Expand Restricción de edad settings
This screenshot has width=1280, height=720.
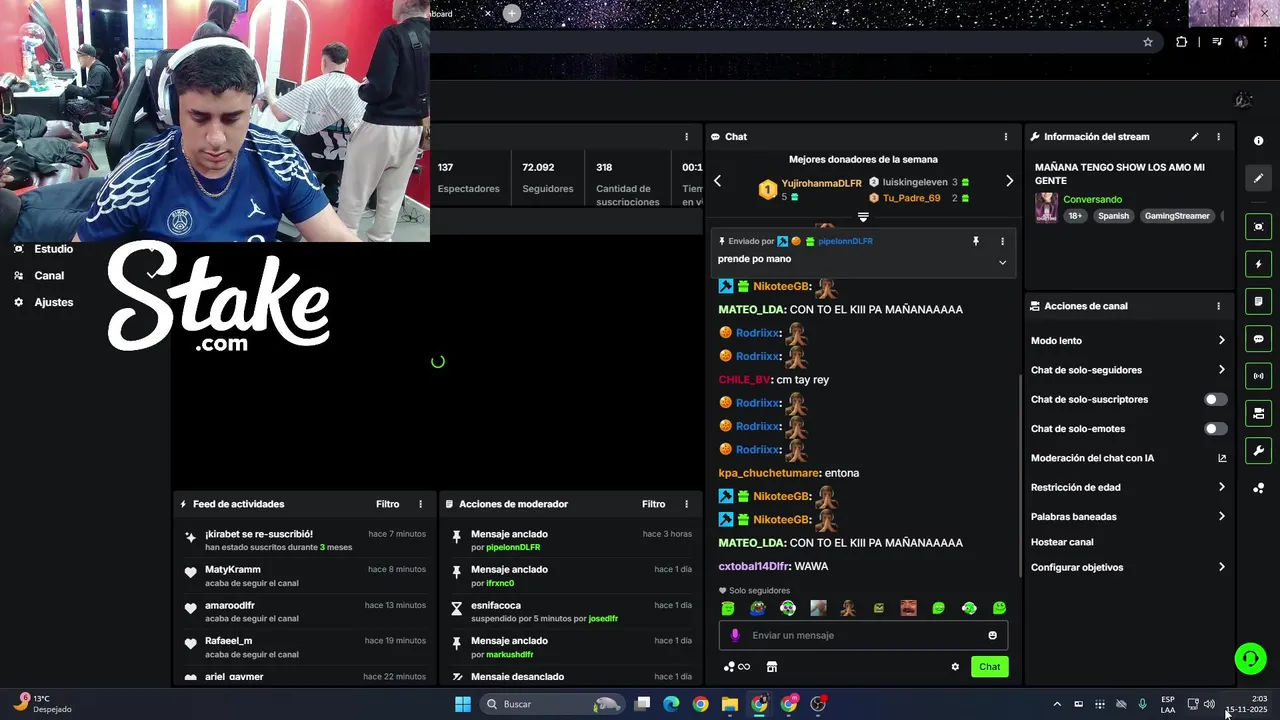click(1127, 487)
